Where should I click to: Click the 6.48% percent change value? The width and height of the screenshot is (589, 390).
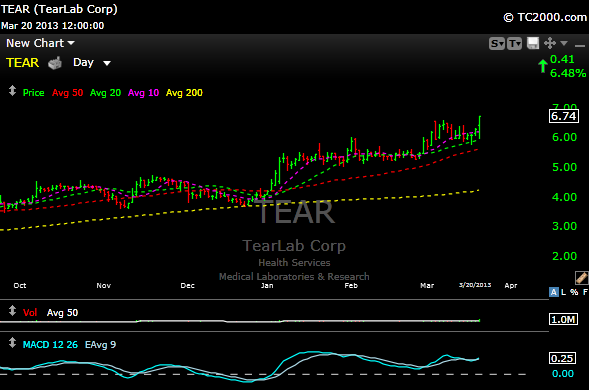(x=568, y=73)
